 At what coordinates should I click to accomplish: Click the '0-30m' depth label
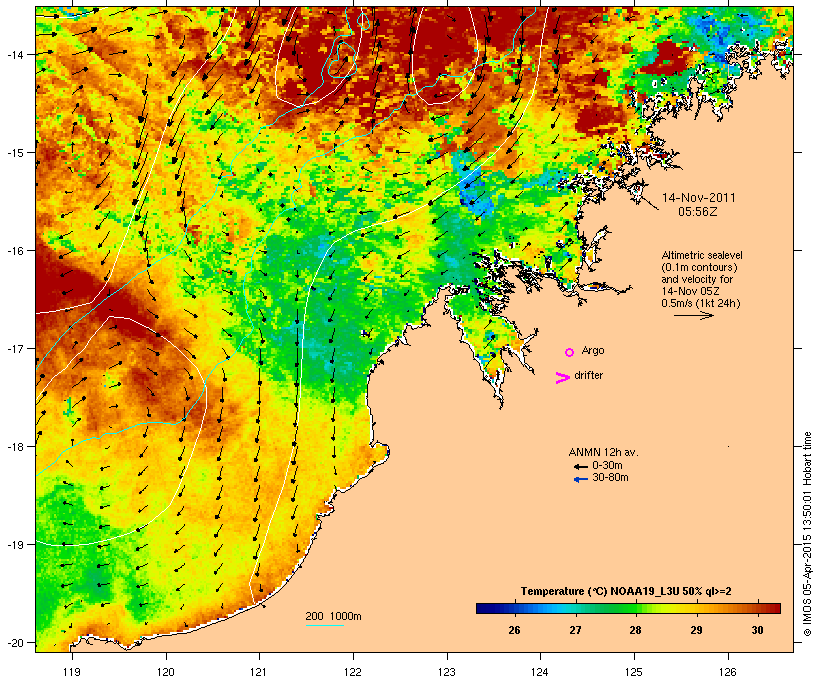coord(607,465)
